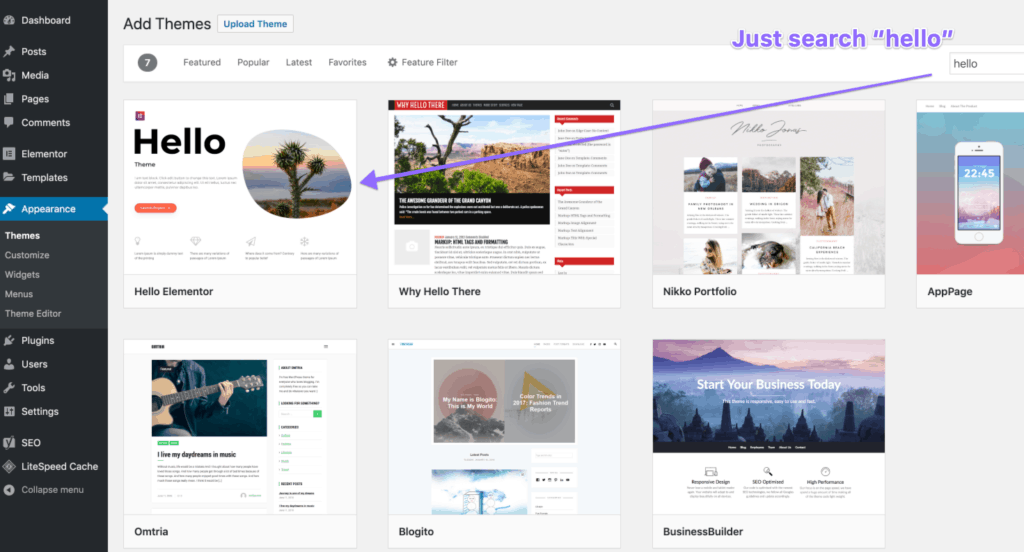Click the Why Hello There theme name
1024x552 pixels.
(x=440, y=291)
